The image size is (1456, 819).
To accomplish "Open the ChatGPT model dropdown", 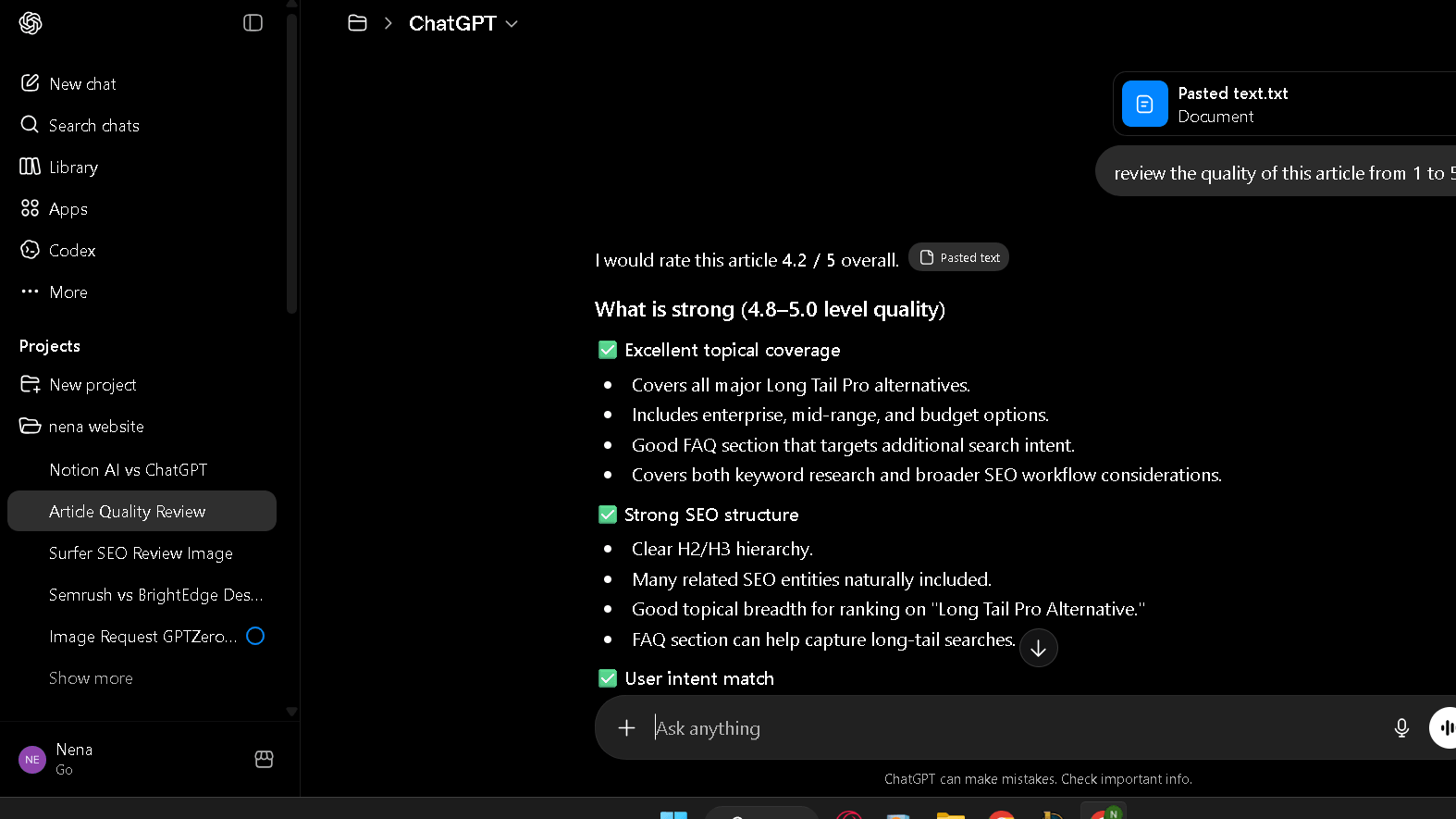I will (x=463, y=23).
